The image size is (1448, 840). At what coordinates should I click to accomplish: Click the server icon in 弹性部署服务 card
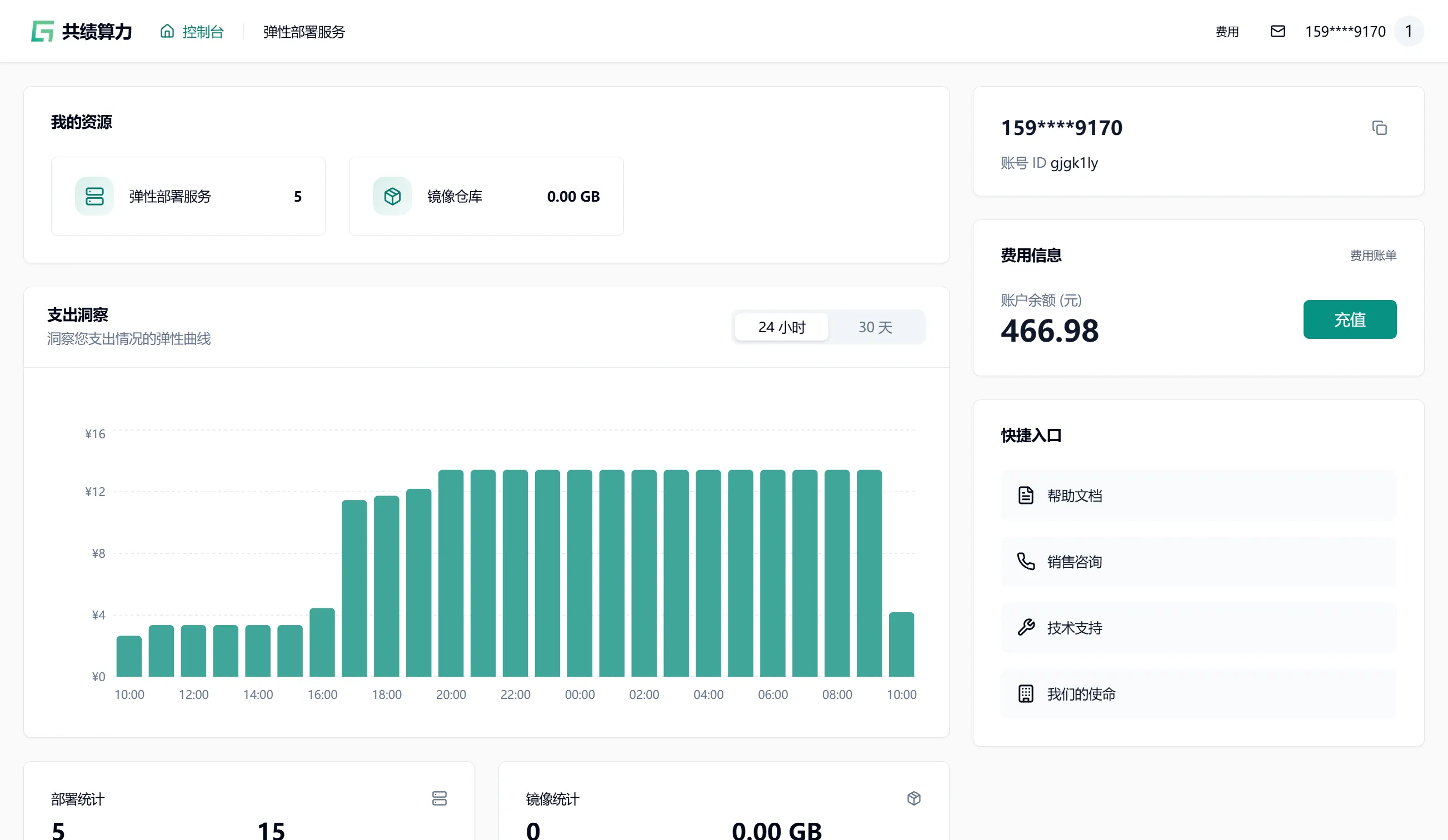click(x=94, y=196)
